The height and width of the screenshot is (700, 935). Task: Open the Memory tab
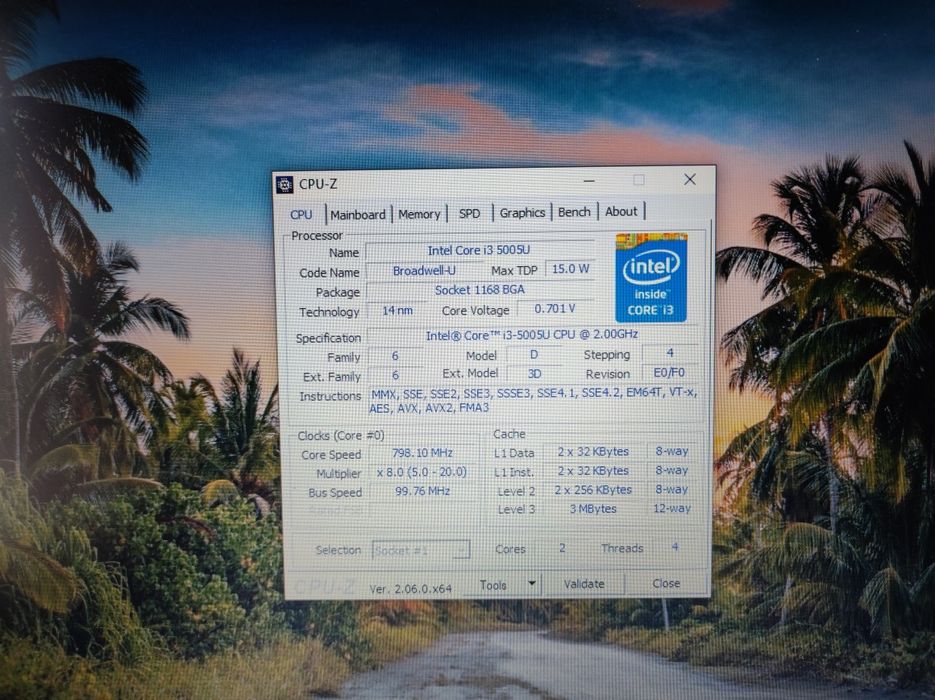click(x=419, y=214)
